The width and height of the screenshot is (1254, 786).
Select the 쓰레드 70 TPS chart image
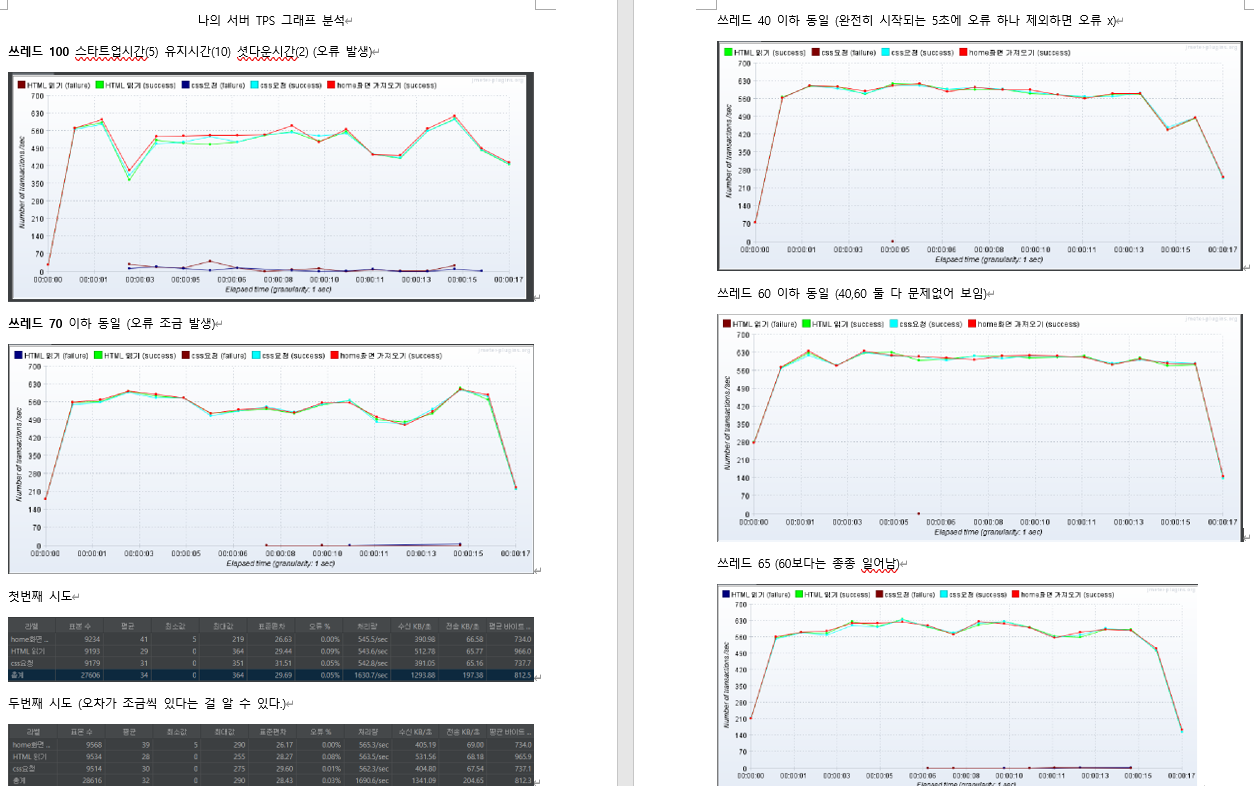coord(270,459)
